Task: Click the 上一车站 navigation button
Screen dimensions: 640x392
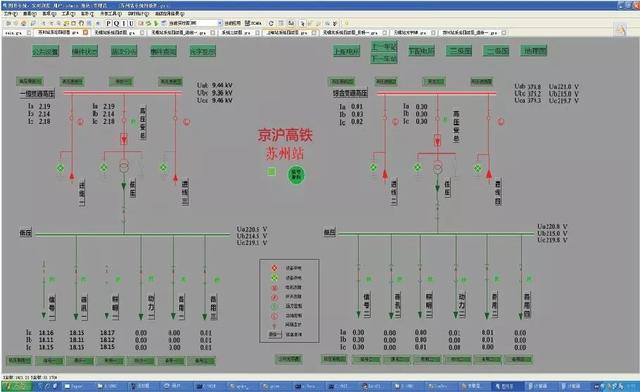Action: click(384, 46)
